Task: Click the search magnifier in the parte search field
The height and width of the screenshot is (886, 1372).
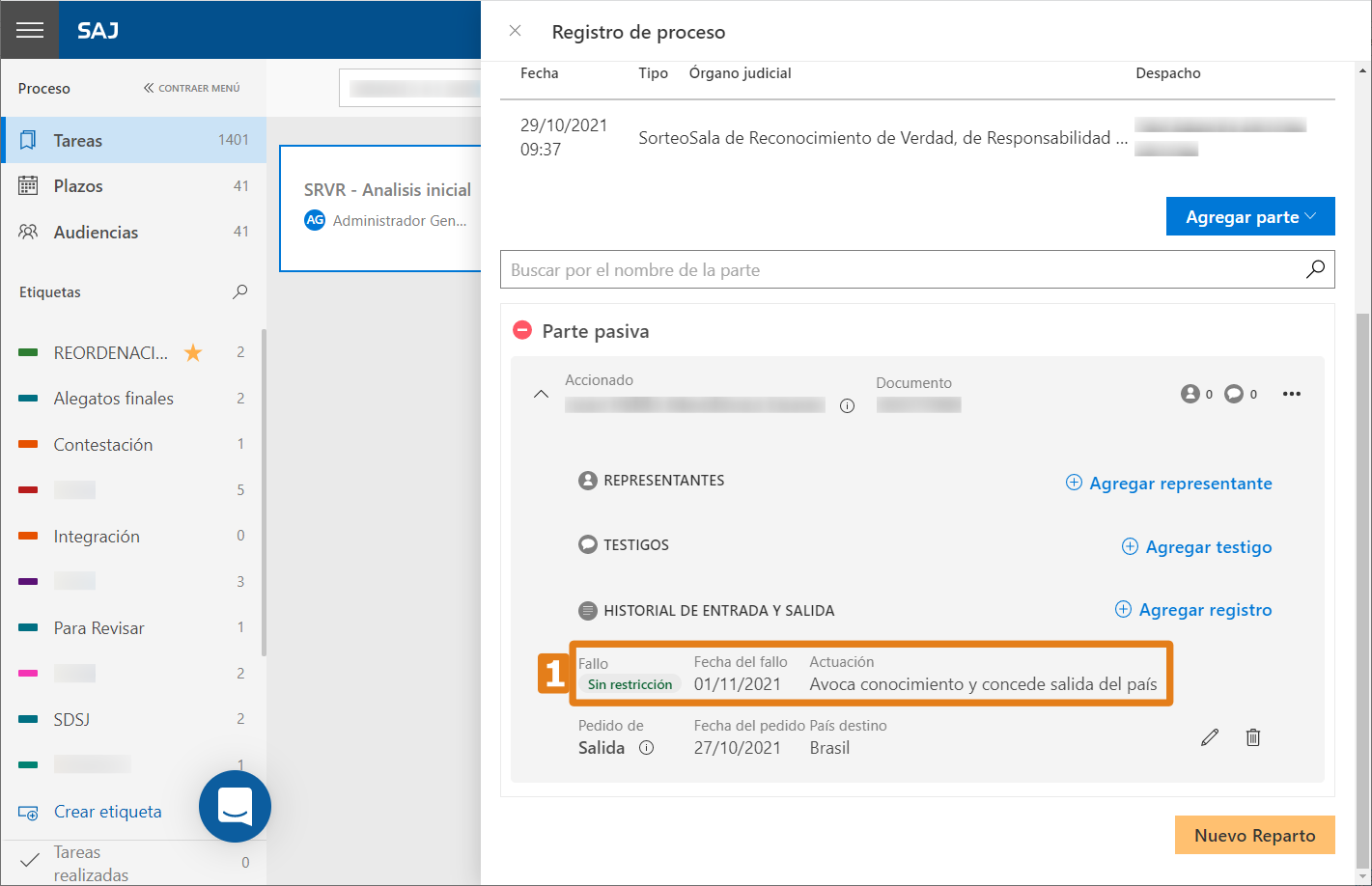Action: click(1315, 269)
